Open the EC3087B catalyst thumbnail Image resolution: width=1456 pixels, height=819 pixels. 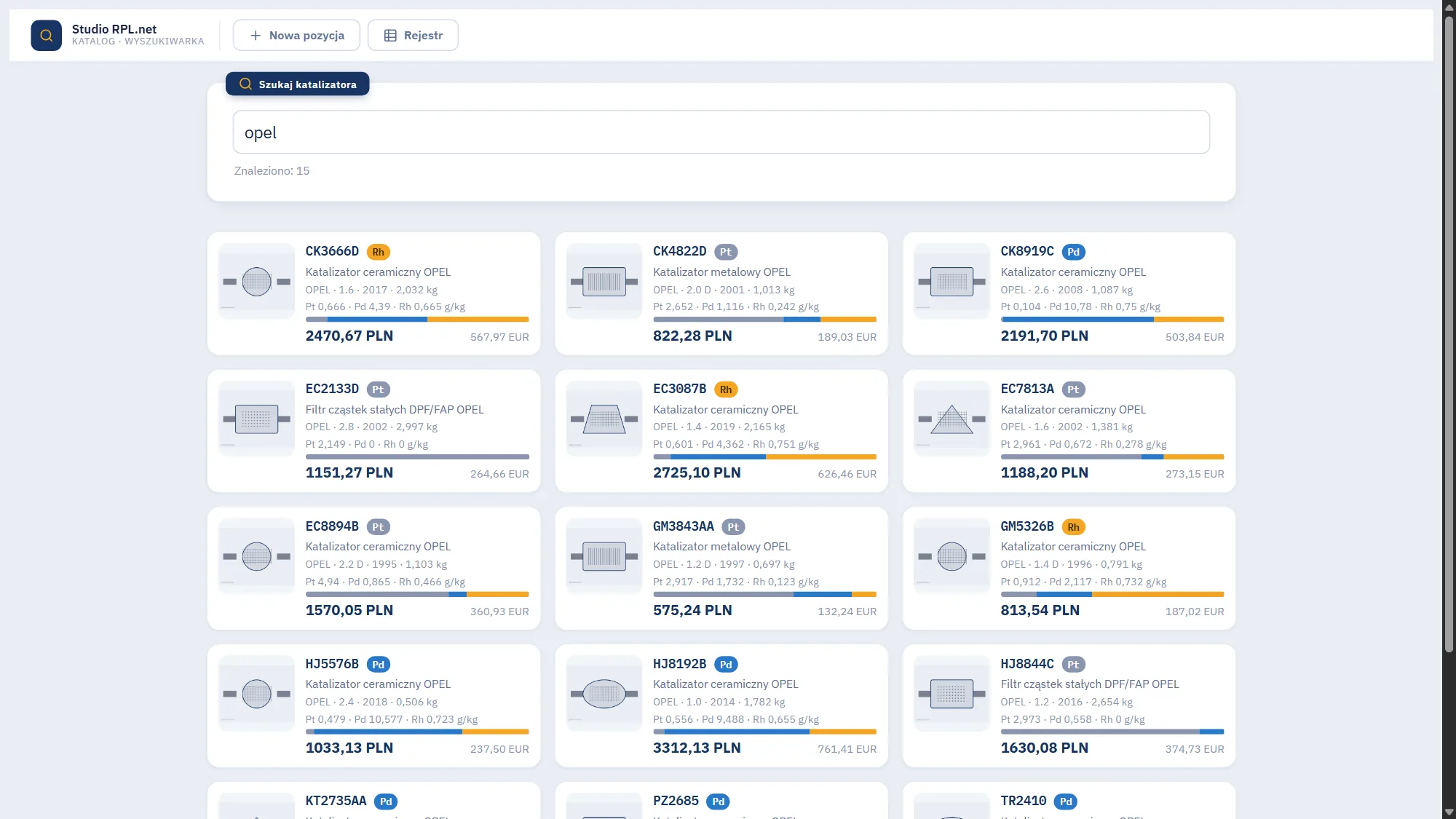coord(604,419)
